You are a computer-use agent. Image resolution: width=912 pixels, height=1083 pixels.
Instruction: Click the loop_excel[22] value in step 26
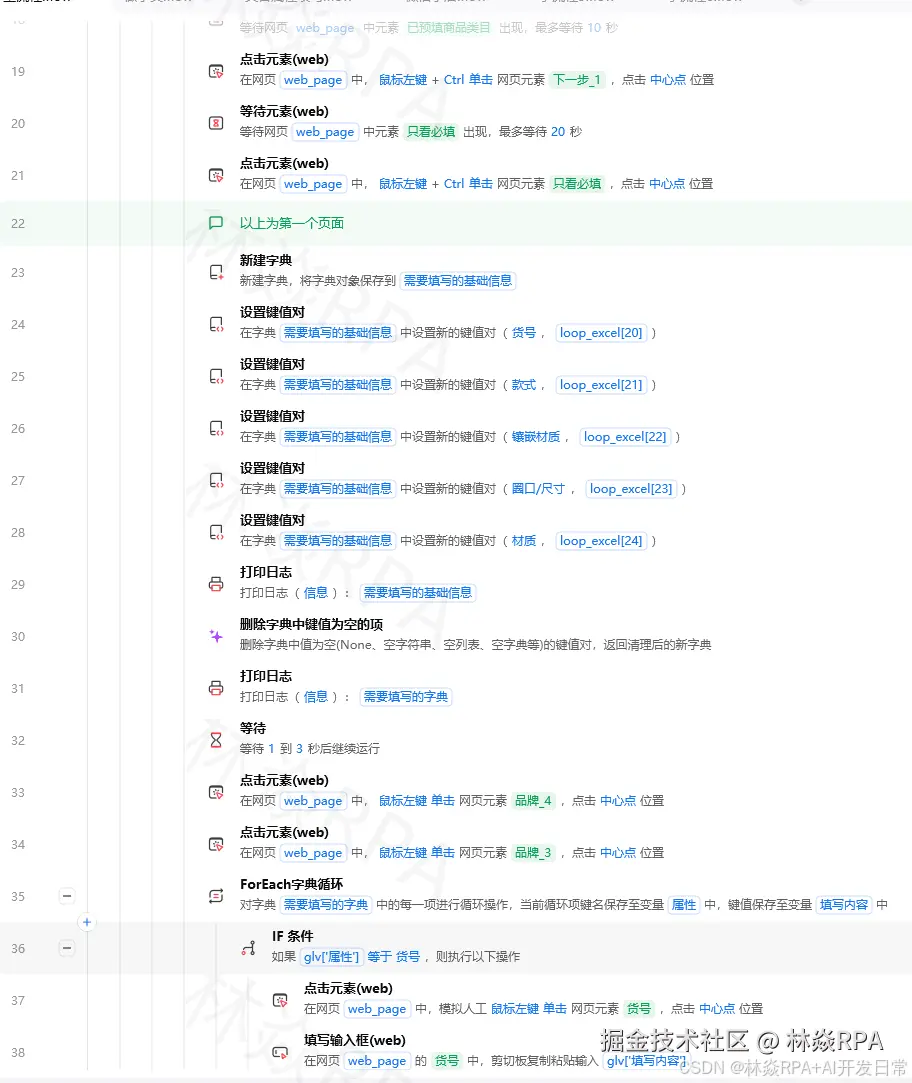point(625,437)
